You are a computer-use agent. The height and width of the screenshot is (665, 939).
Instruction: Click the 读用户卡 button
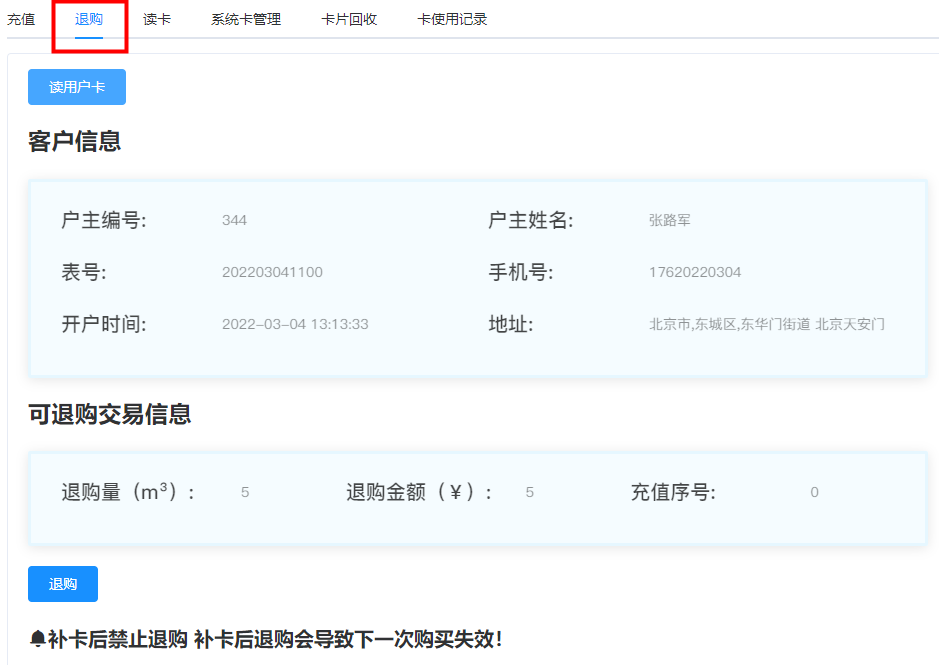click(x=77, y=87)
